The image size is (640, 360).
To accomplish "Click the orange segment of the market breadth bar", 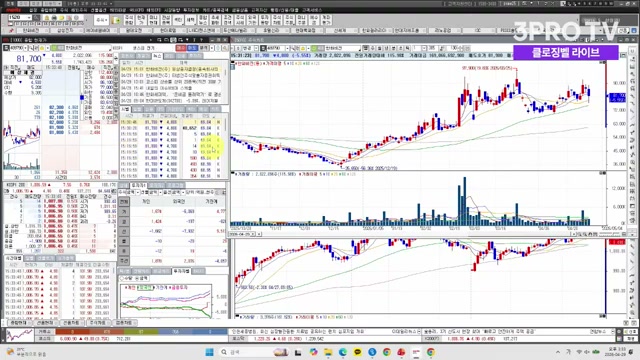I will point(107,332).
